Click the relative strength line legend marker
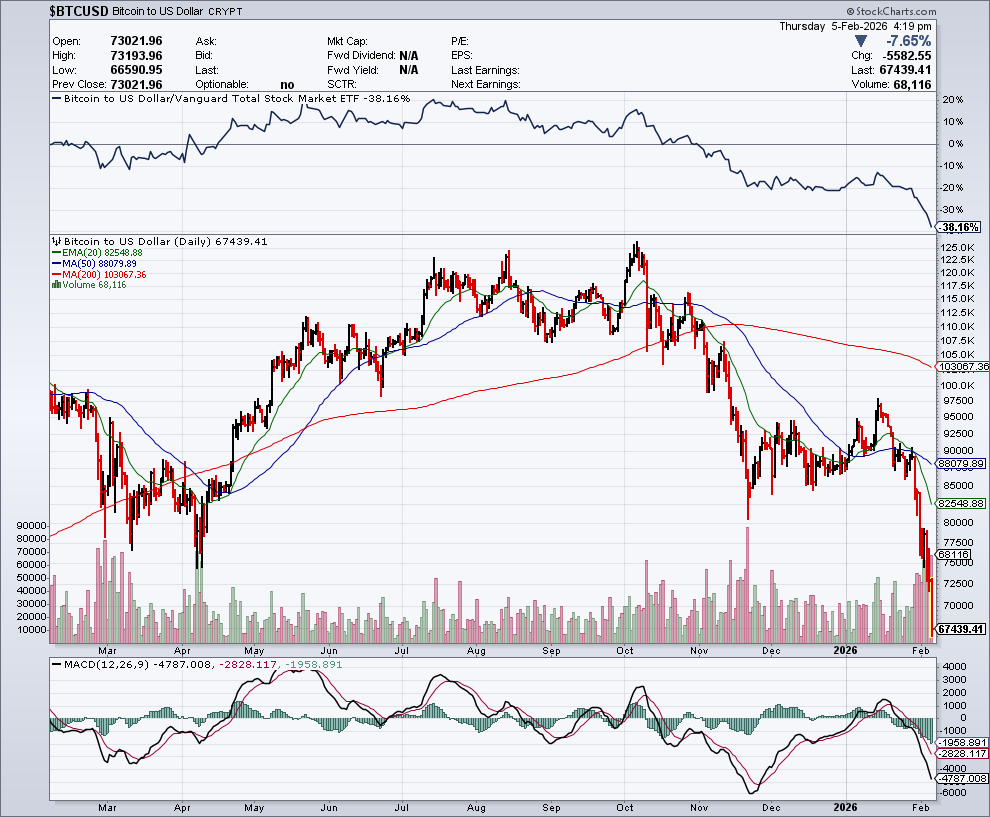This screenshot has height=817, width=990. (x=56, y=100)
